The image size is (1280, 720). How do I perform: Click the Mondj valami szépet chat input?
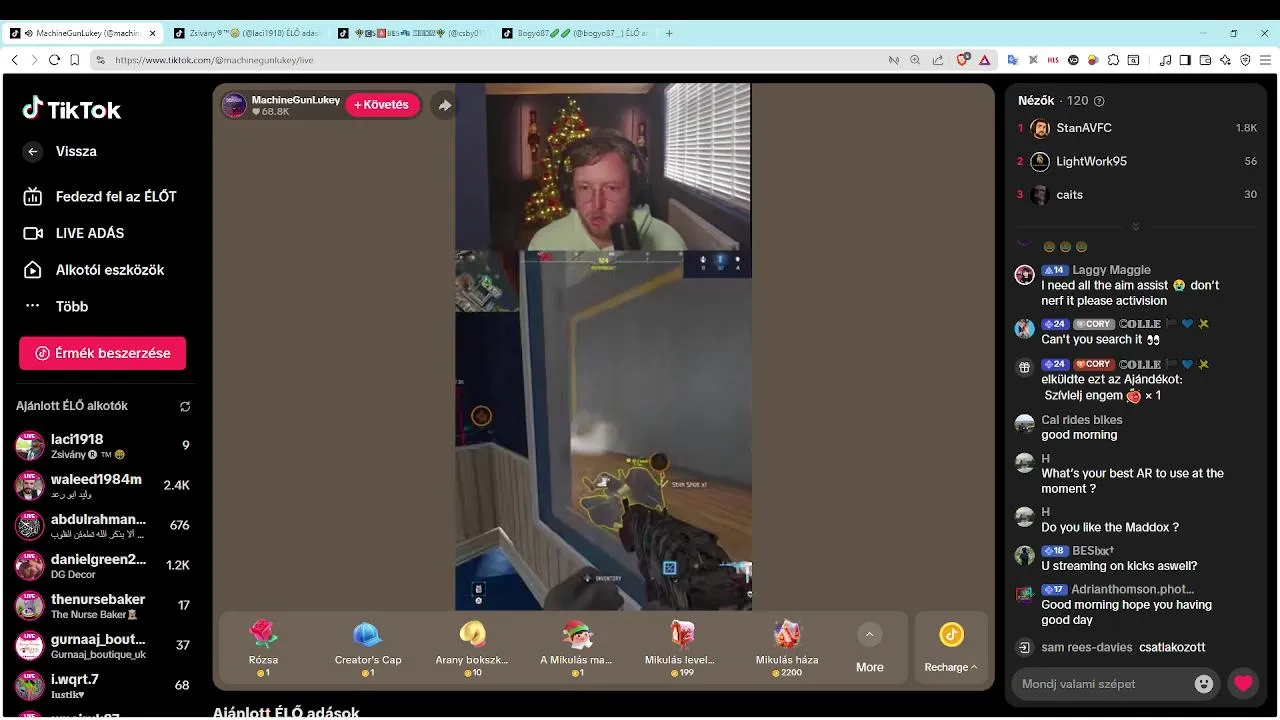point(1105,684)
